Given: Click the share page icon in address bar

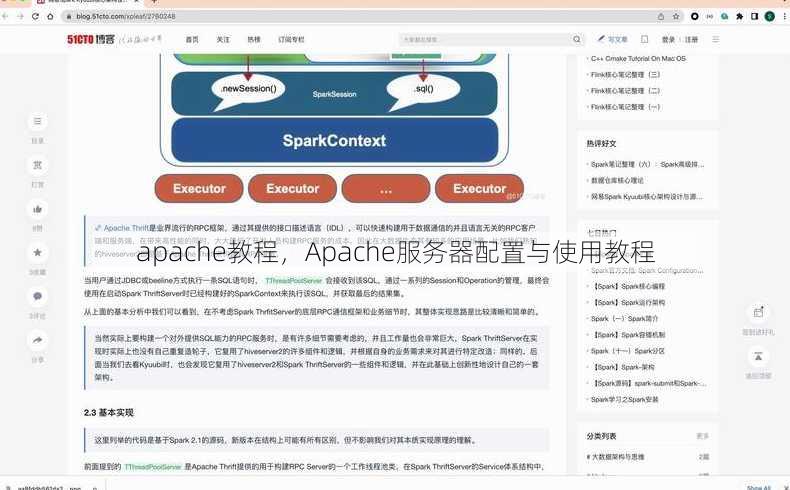Looking at the screenshot, I should point(661,16).
